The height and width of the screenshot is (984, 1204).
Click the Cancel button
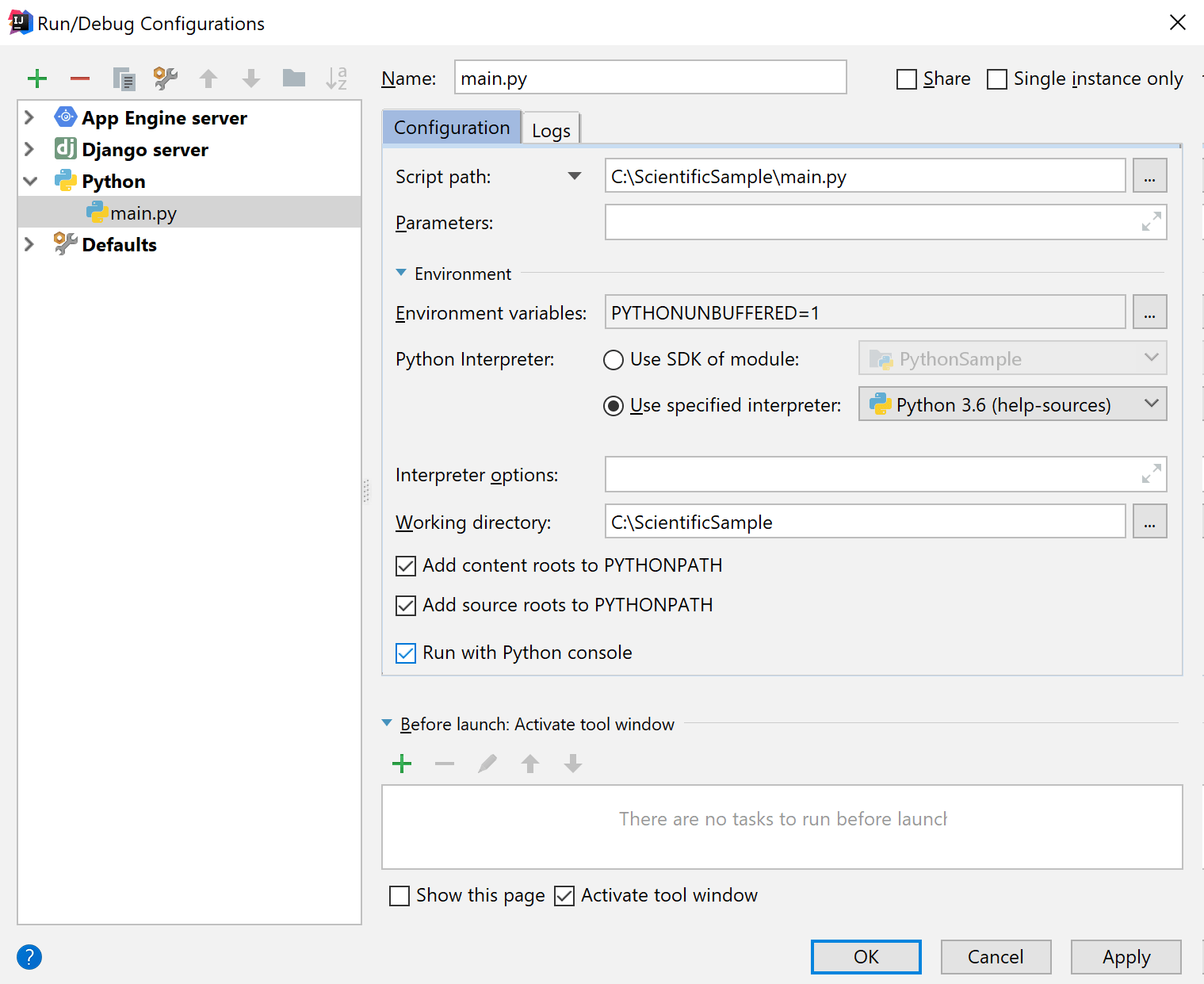tap(996, 957)
